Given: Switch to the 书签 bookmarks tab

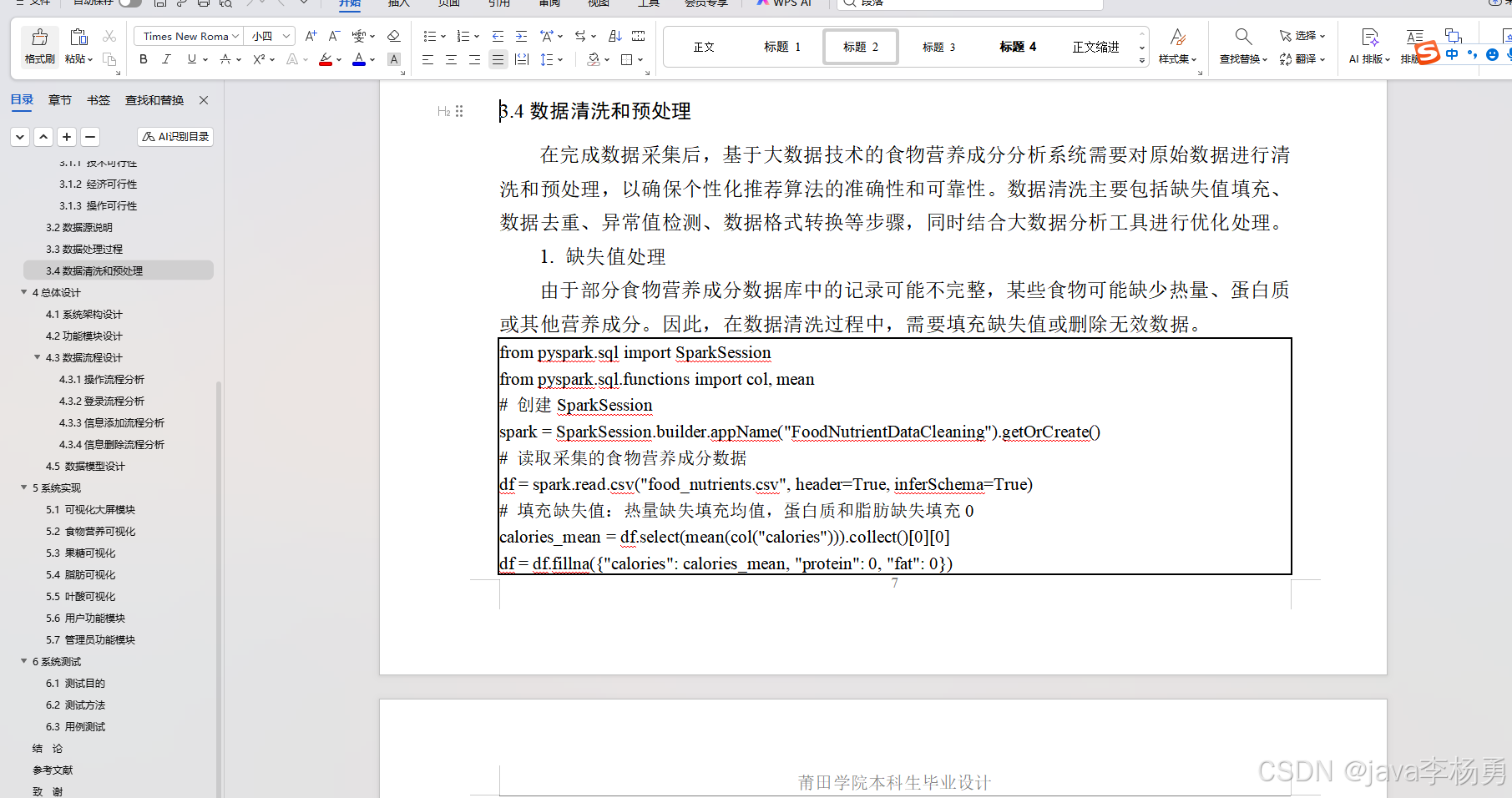Looking at the screenshot, I should [99, 100].
